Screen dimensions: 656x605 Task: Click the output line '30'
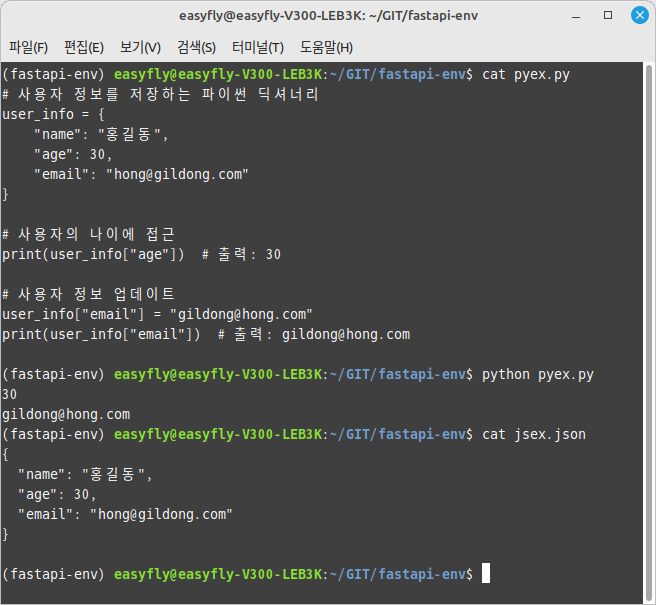coord(10,395)
